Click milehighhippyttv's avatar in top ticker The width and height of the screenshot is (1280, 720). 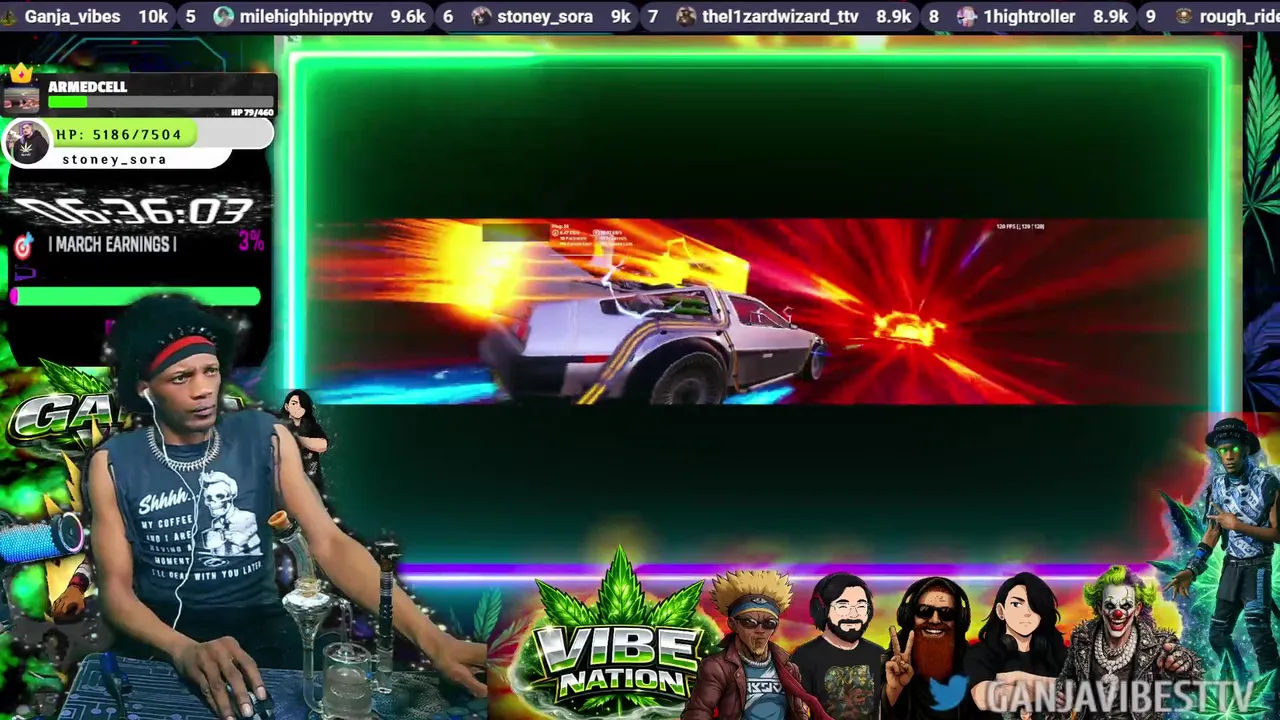coord(224,16)
